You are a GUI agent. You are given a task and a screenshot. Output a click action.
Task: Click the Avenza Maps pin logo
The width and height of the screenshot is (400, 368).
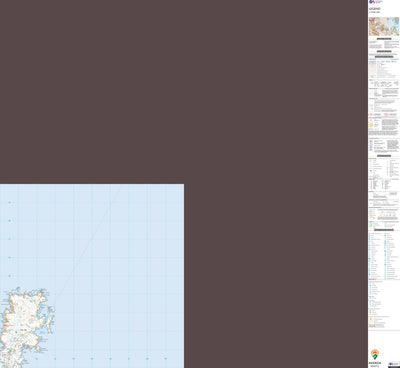(x=375, y=355)
